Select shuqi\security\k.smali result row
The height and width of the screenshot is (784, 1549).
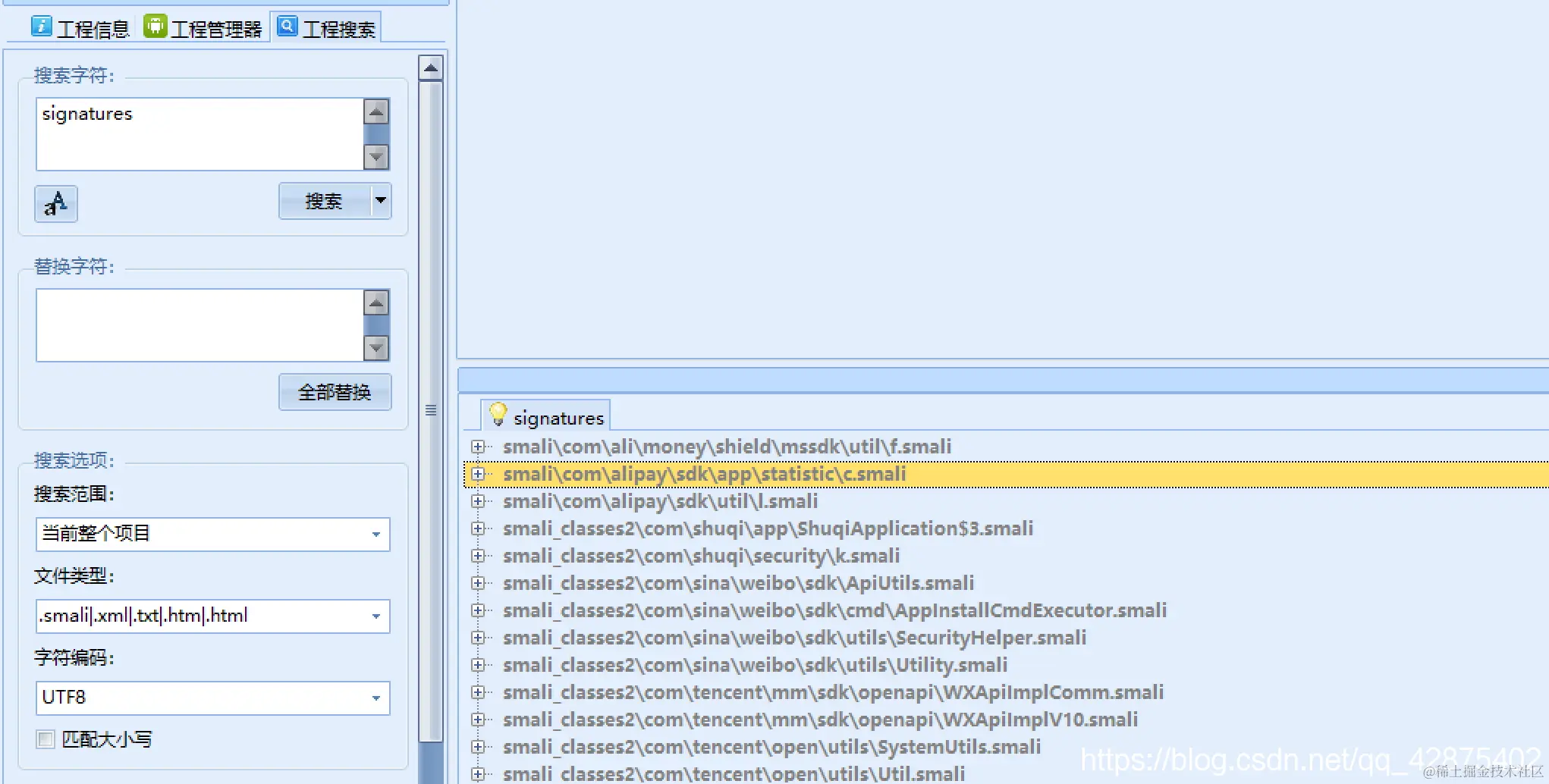701,556
